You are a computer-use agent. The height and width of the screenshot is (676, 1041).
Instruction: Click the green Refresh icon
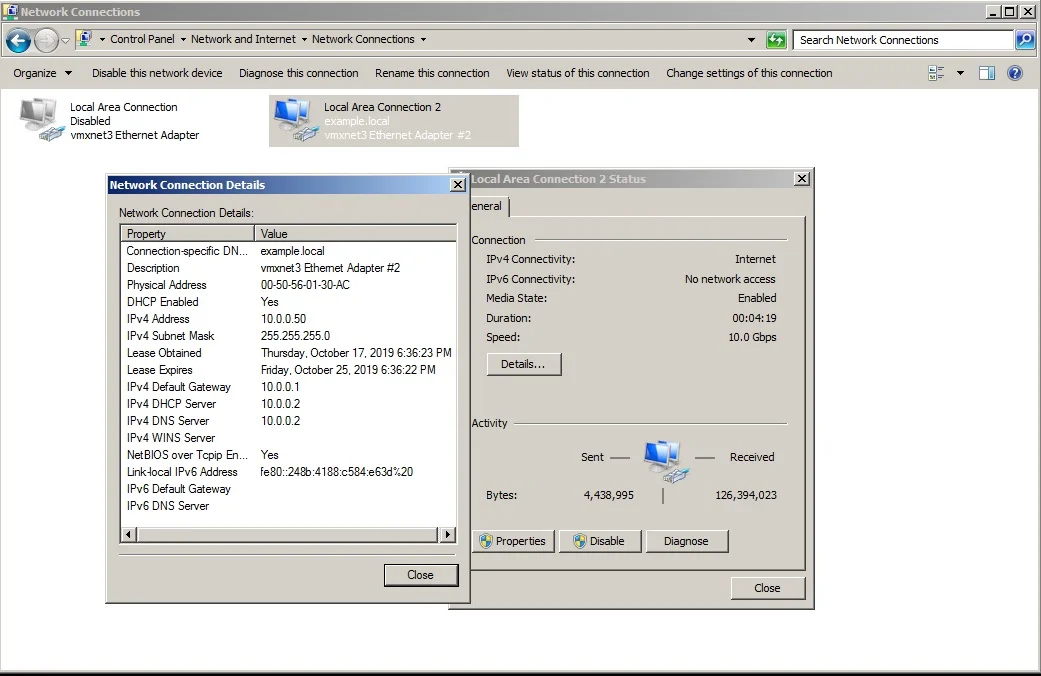776,40
